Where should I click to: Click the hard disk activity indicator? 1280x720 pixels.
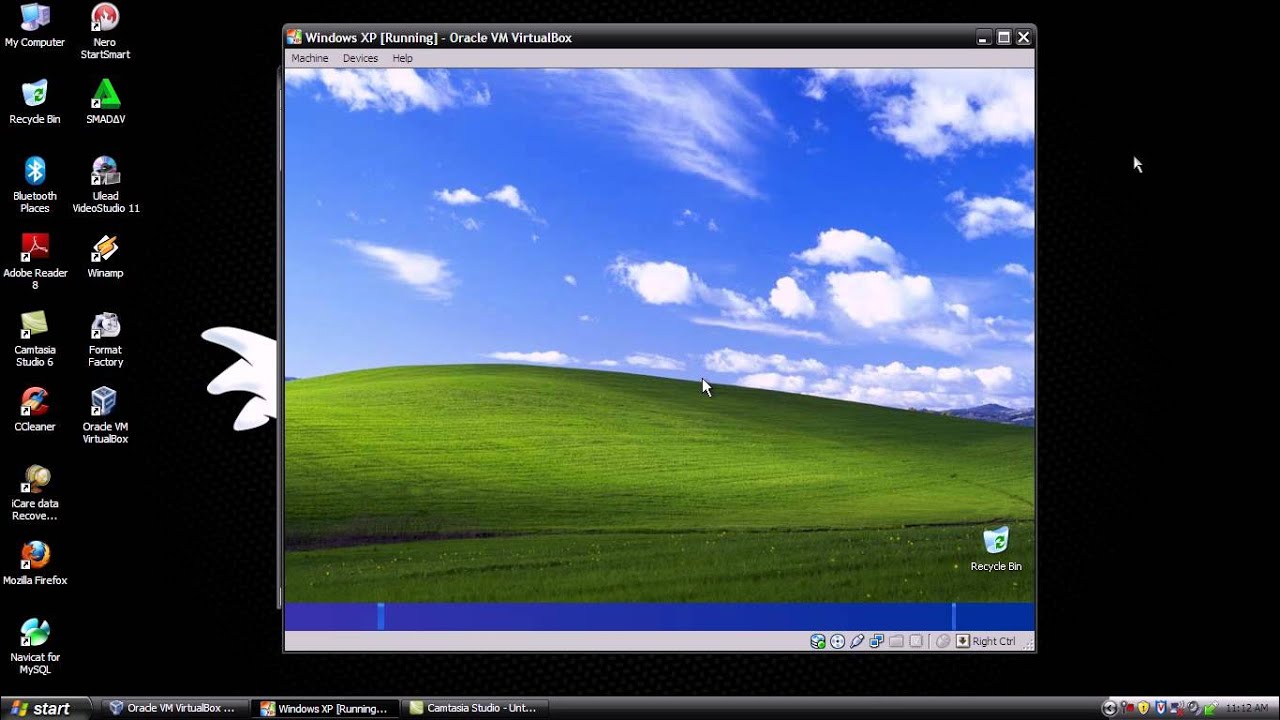point(818,641)
